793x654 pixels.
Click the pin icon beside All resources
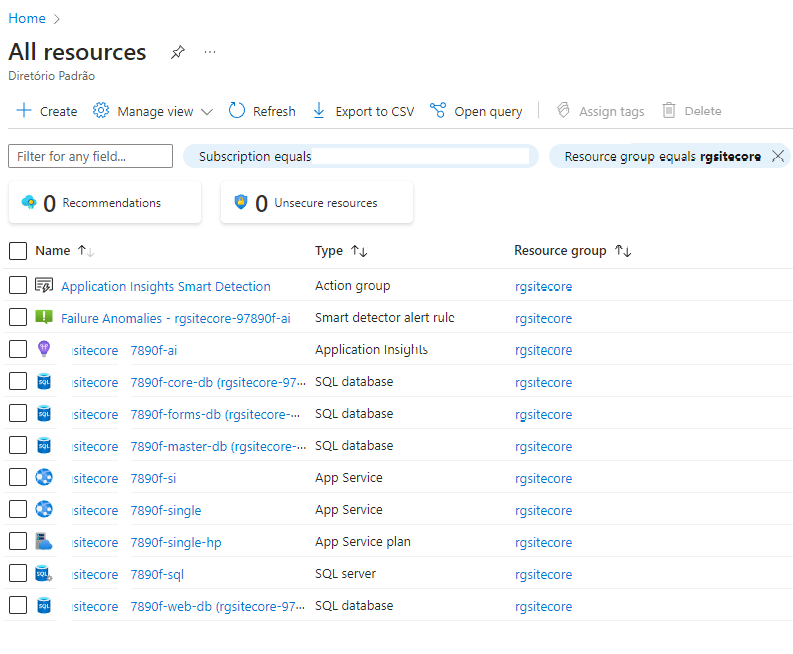177,53
